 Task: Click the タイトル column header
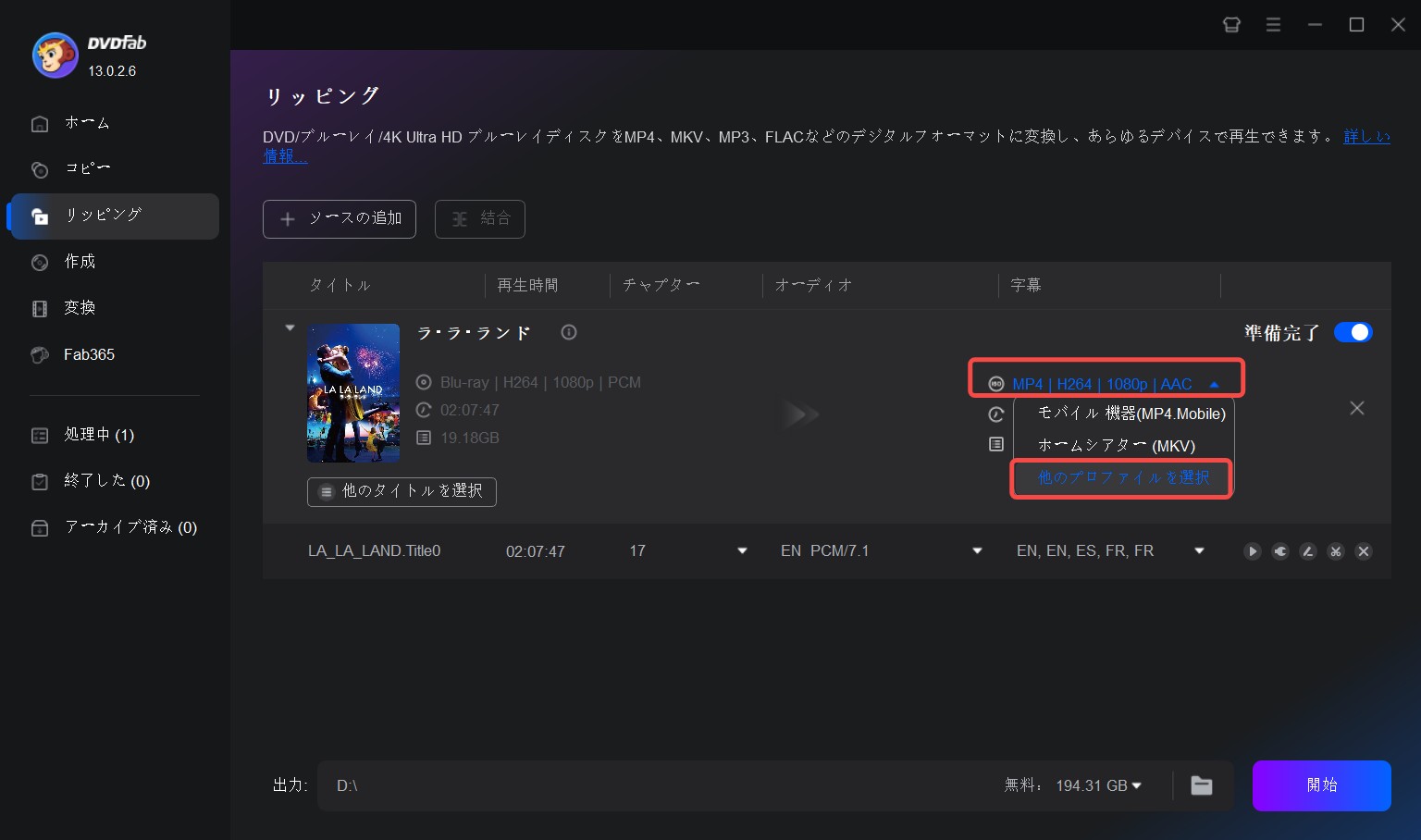click(x=340, y=285)
